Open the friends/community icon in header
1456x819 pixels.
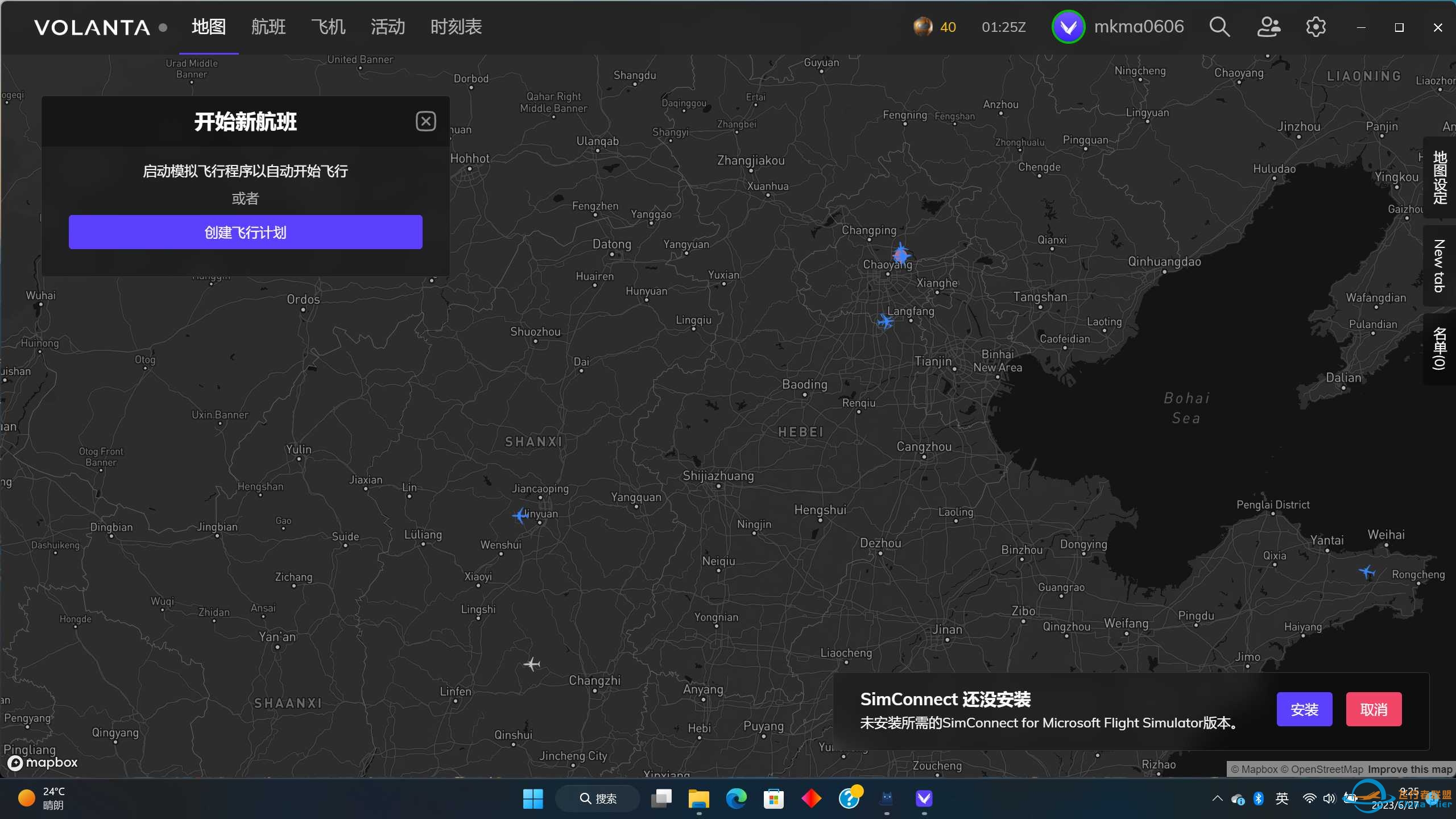(1268, 27)
